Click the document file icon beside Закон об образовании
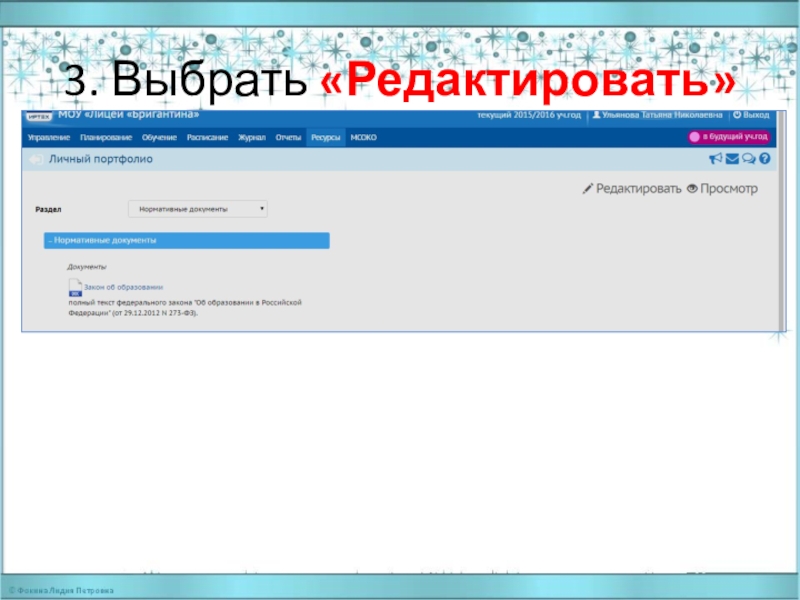800x600 pixels. tap(75, 287)
